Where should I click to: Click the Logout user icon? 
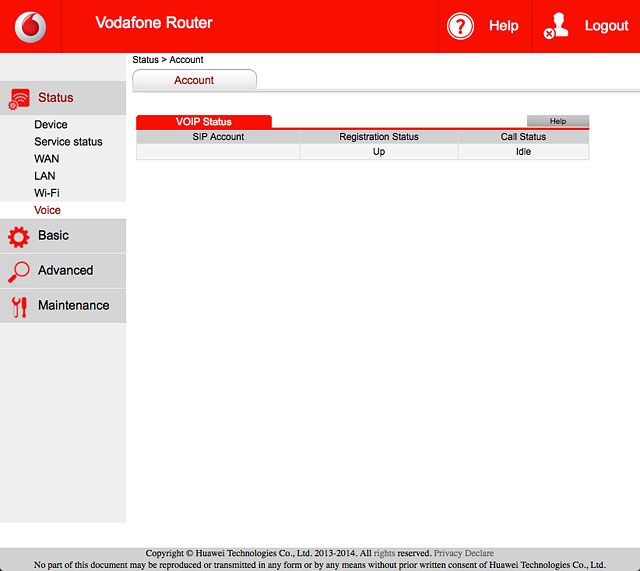pos(556,26)
